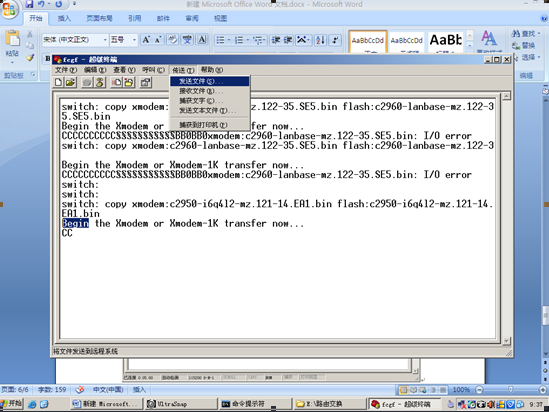Image resolution: width=549 pixels, height=412 pixels.
Task: Switch to Print Layout view in Word status bar
Action: tap(404, 390)
